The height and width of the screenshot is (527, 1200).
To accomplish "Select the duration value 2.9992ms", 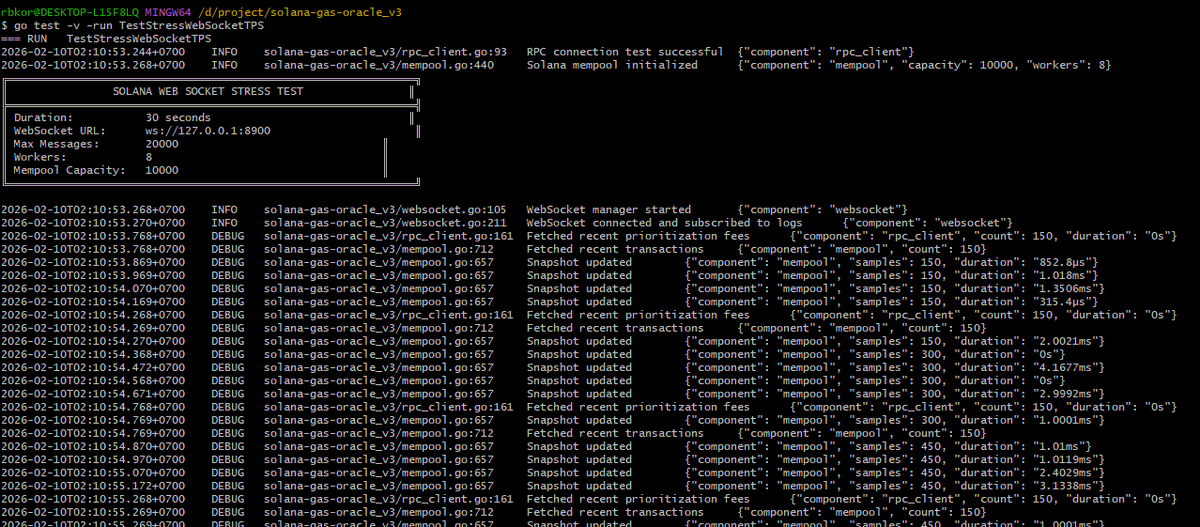I will coord(1065,394).
